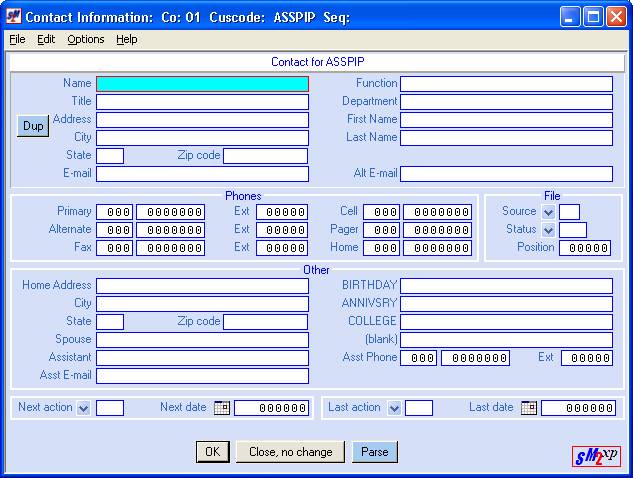Click the Primary phone Ext field

282,212
